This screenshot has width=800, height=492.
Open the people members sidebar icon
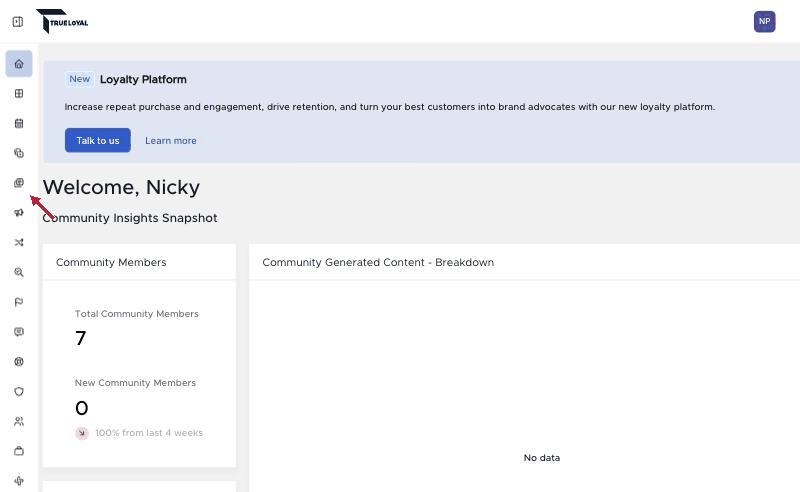click(x=19, y=421)
